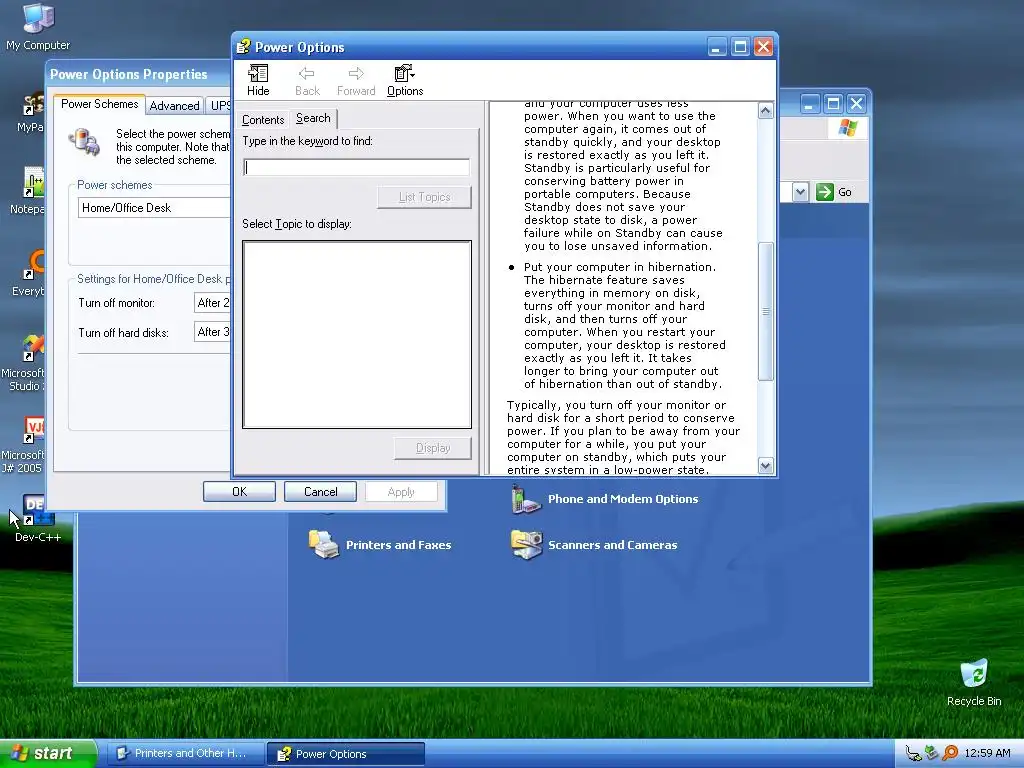Click the Apply button
Viewport: 1024px width, 768px height.
point(401,492)
